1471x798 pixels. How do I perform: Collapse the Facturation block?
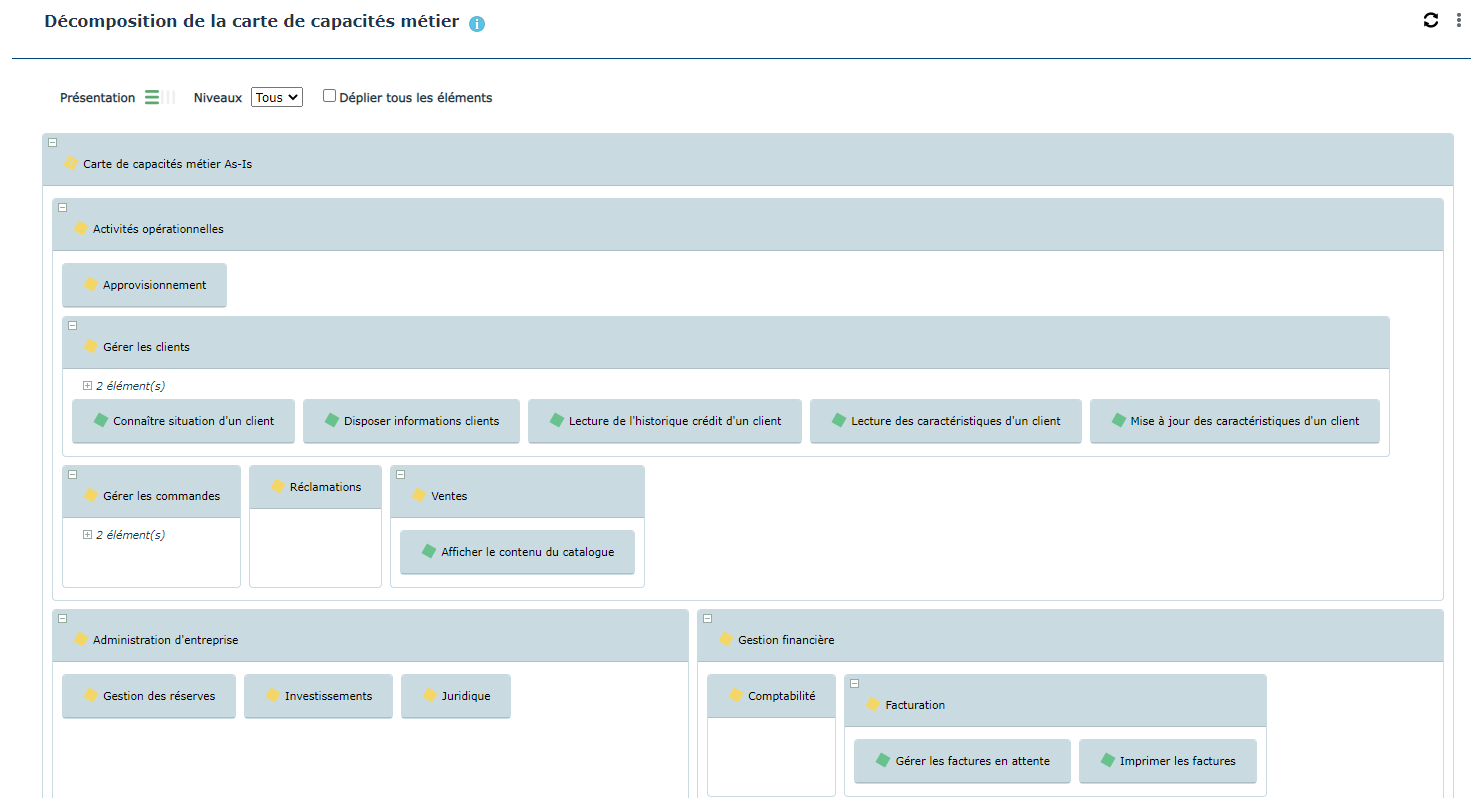[x=855, y=684]
